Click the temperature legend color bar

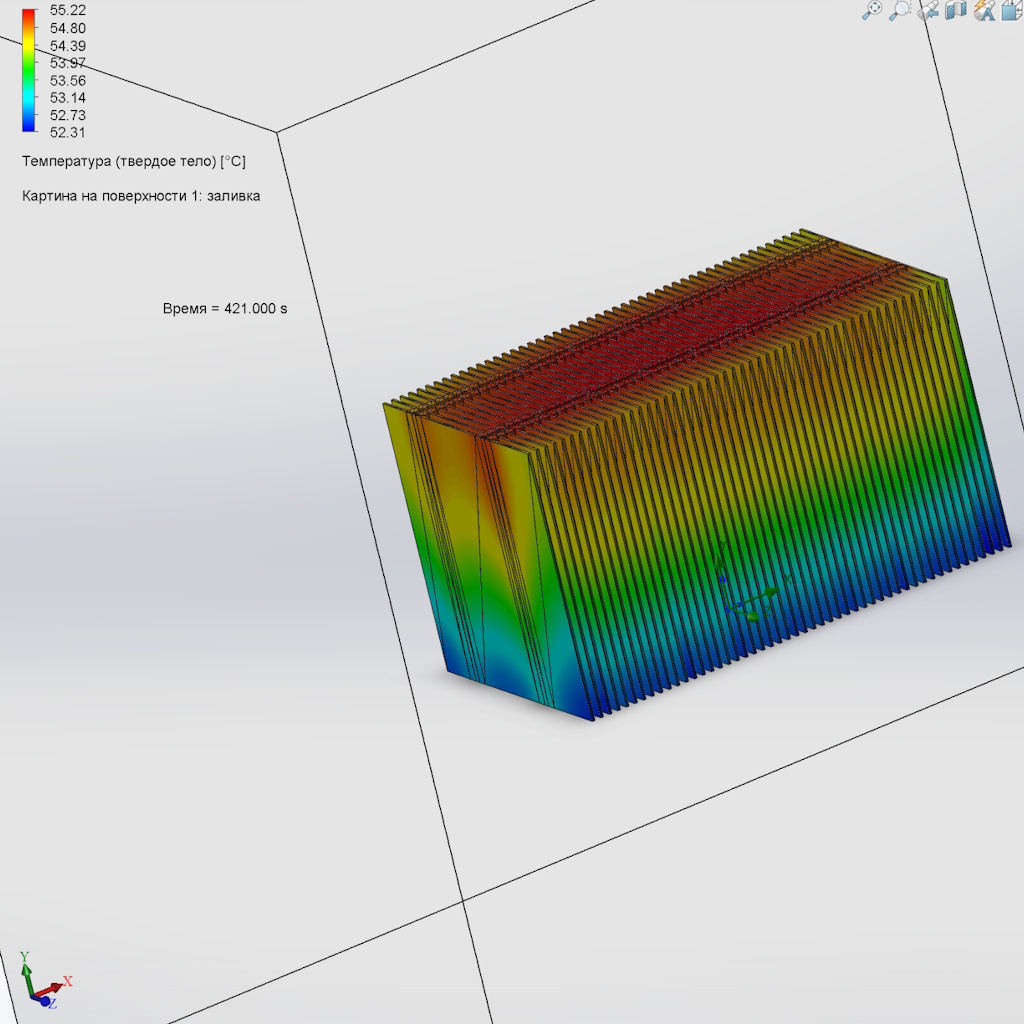27,70
